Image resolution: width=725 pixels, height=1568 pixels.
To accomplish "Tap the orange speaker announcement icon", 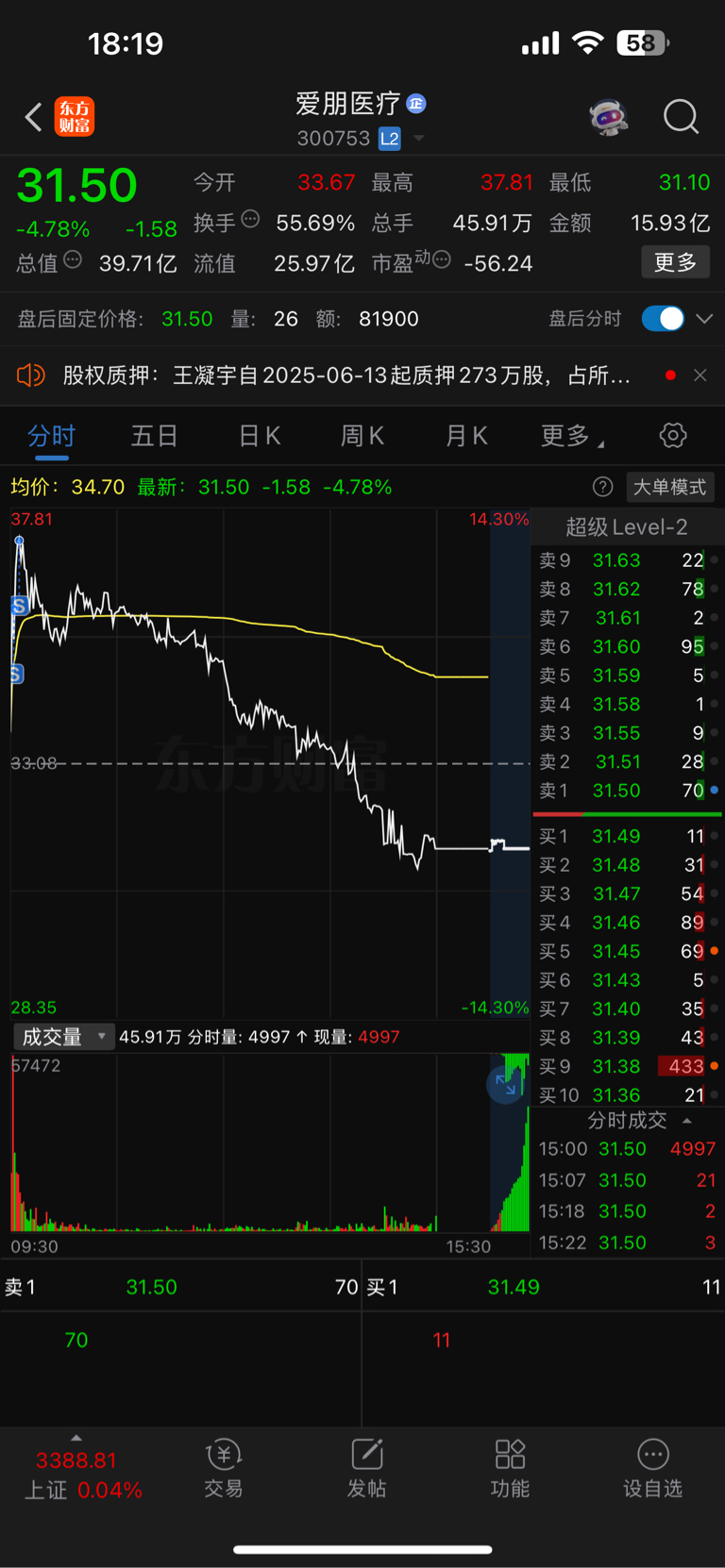I will coord(31,375).
